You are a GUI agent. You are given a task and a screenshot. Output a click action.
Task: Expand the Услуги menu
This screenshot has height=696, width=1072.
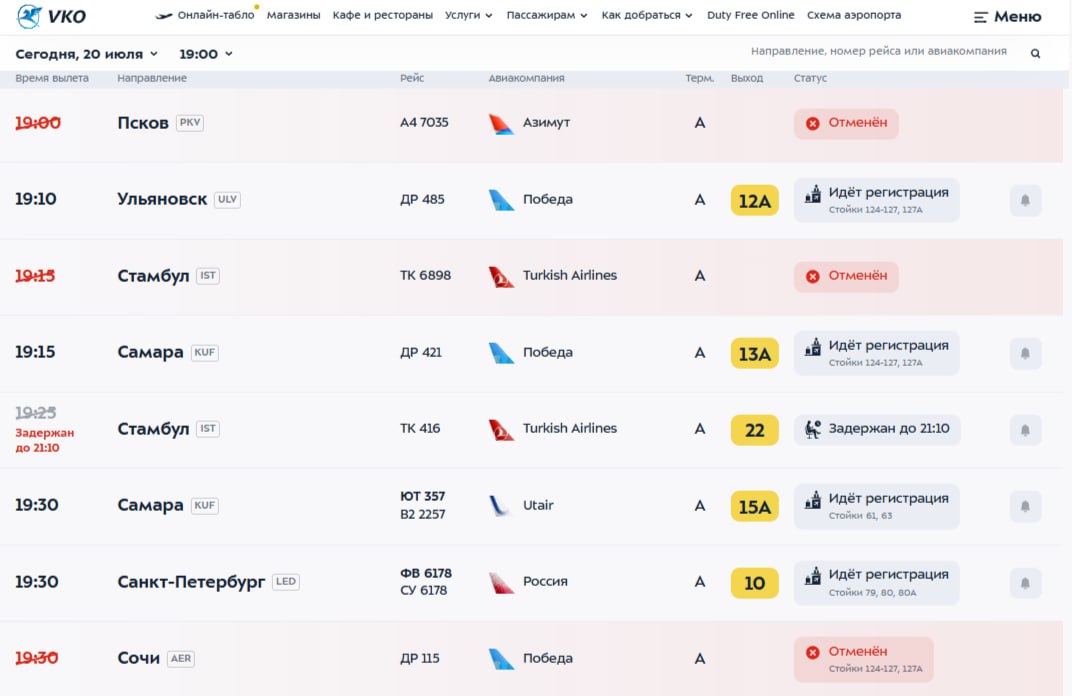click(x=468, y=15)
